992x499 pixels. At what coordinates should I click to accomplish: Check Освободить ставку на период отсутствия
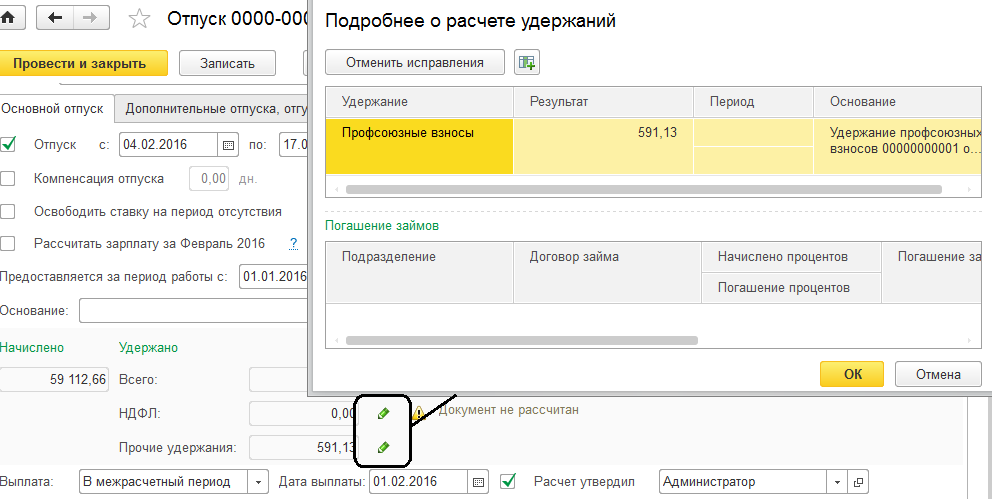8,211
